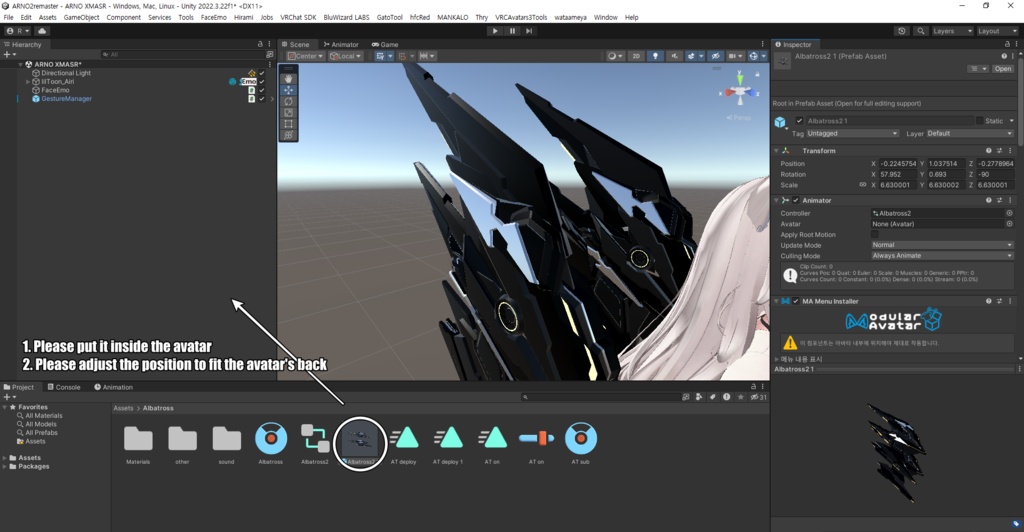Select the Transform tool in Scene toolbar
This screenshot has width=1024, height=532.
(x=288, y=135)
